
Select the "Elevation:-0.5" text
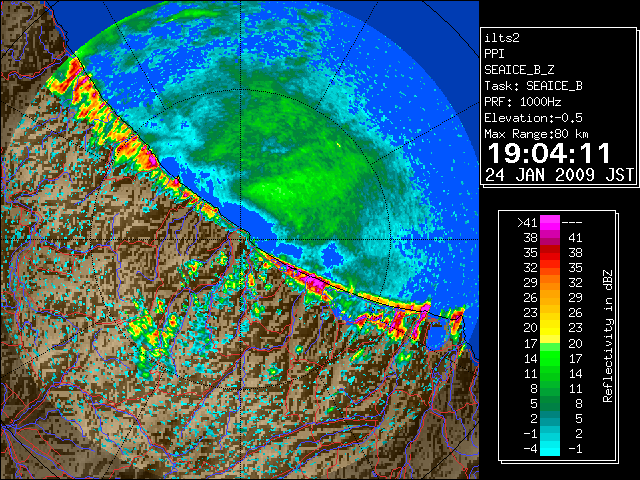click(x=533, y=118)
